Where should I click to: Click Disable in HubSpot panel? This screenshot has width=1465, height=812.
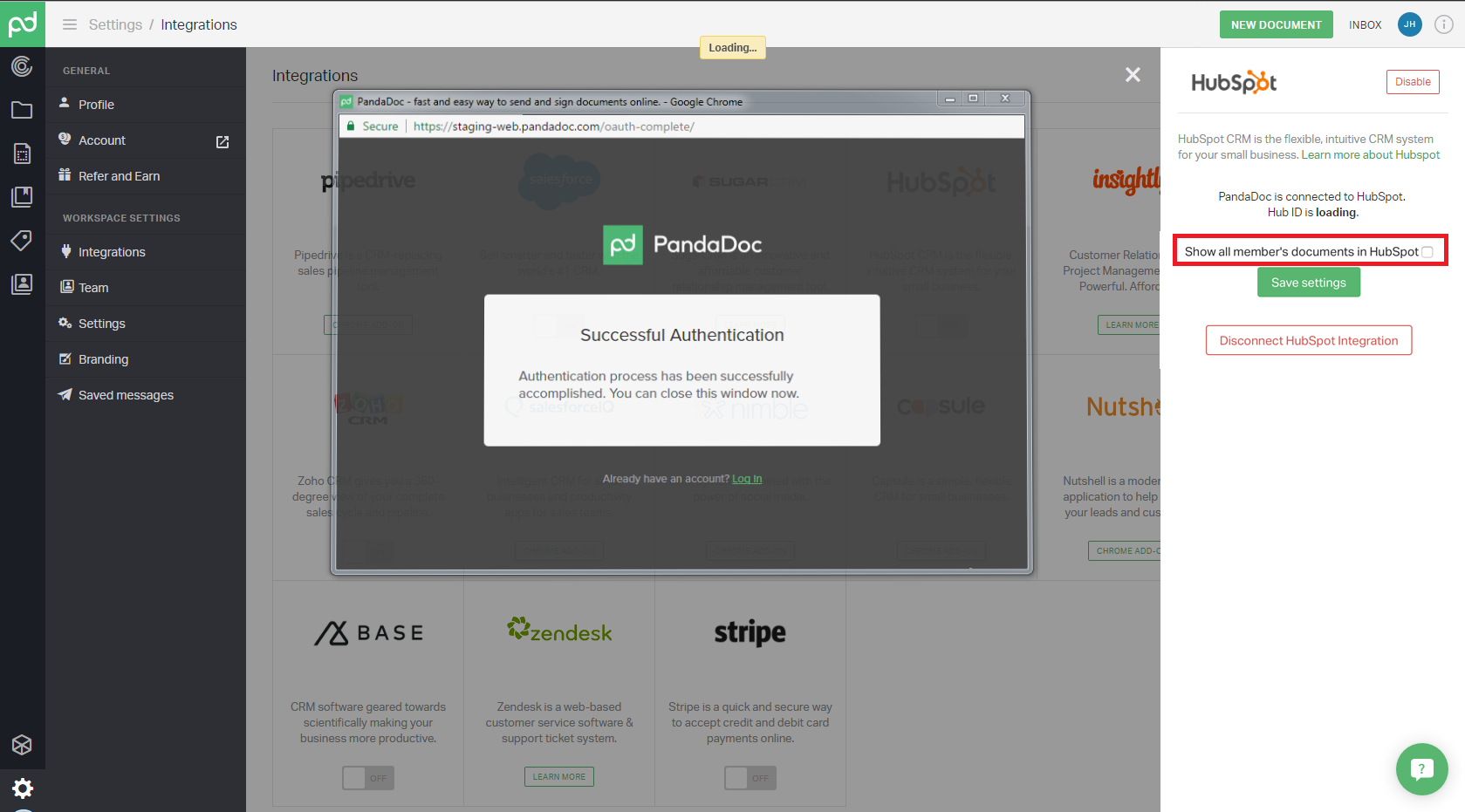1413,82
